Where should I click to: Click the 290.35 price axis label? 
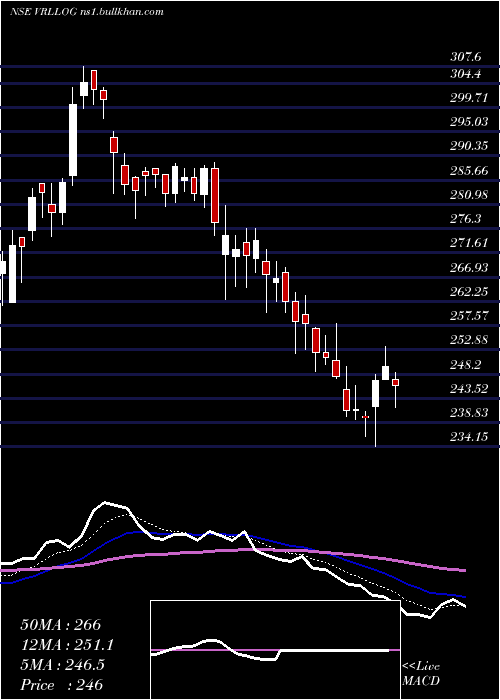[x=469, y=146]
